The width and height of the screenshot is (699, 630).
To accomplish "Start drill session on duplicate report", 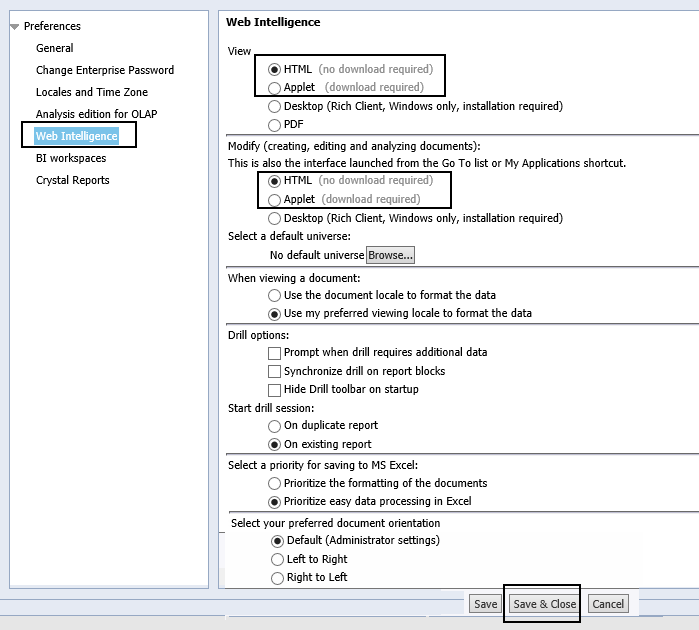I will click(274, 425).
